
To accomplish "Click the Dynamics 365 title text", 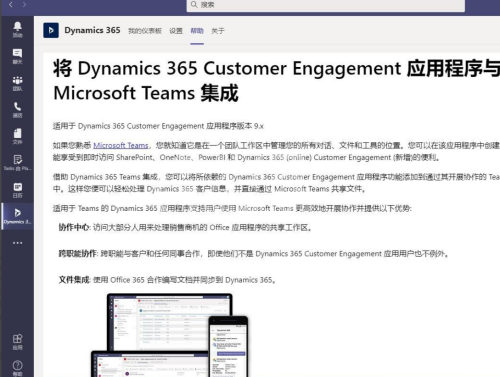I will pos(92,30).
